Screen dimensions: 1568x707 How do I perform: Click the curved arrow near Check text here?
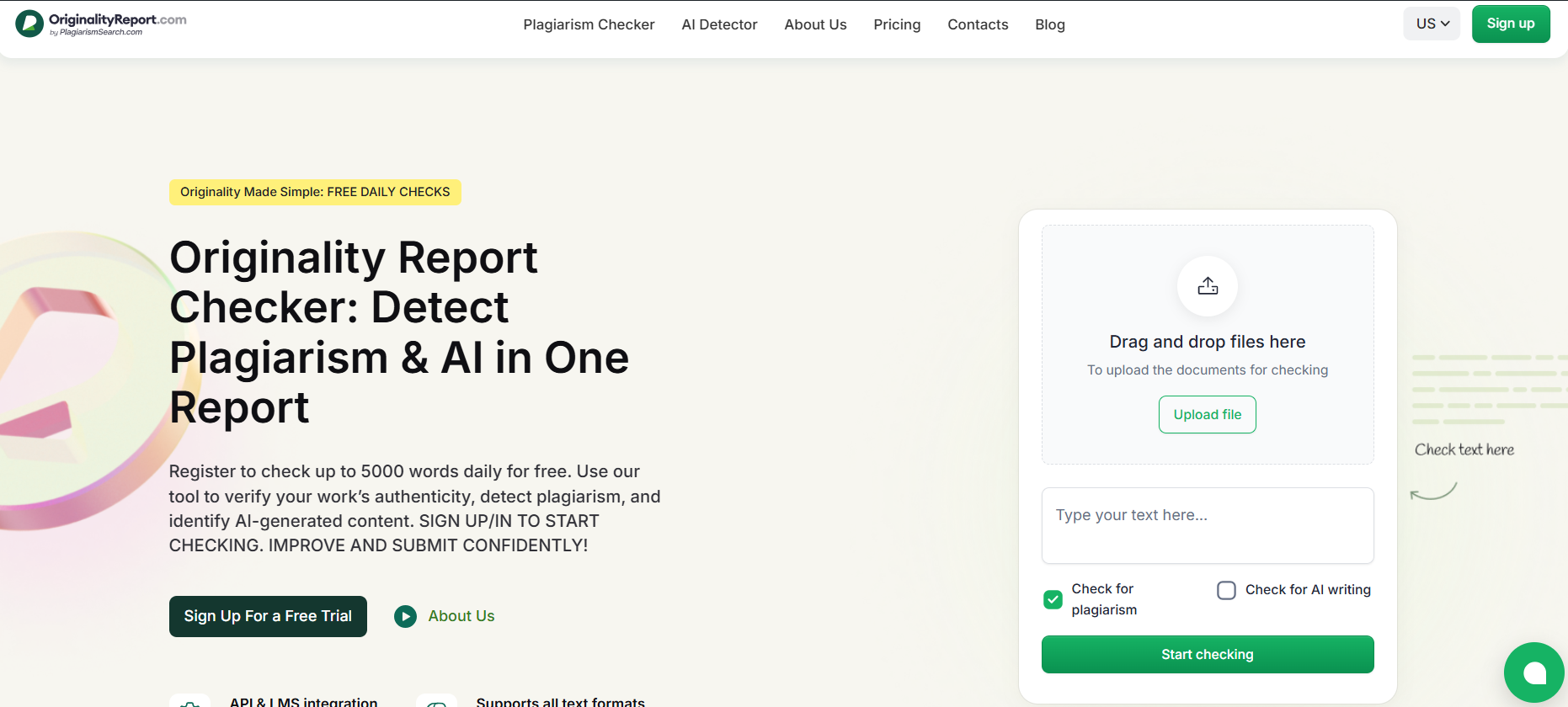pos(1433,490)
